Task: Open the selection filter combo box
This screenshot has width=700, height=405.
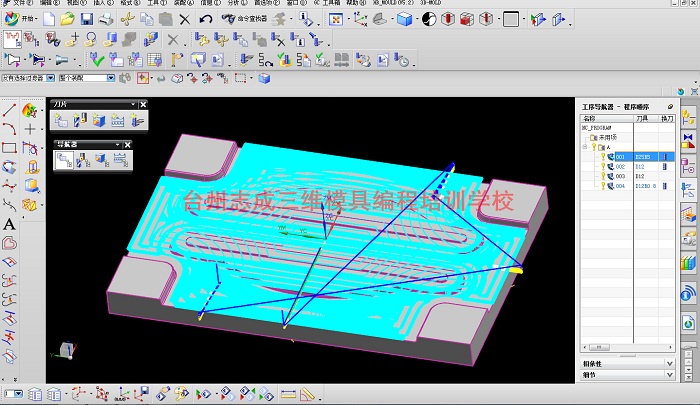Action: (28, 78)
